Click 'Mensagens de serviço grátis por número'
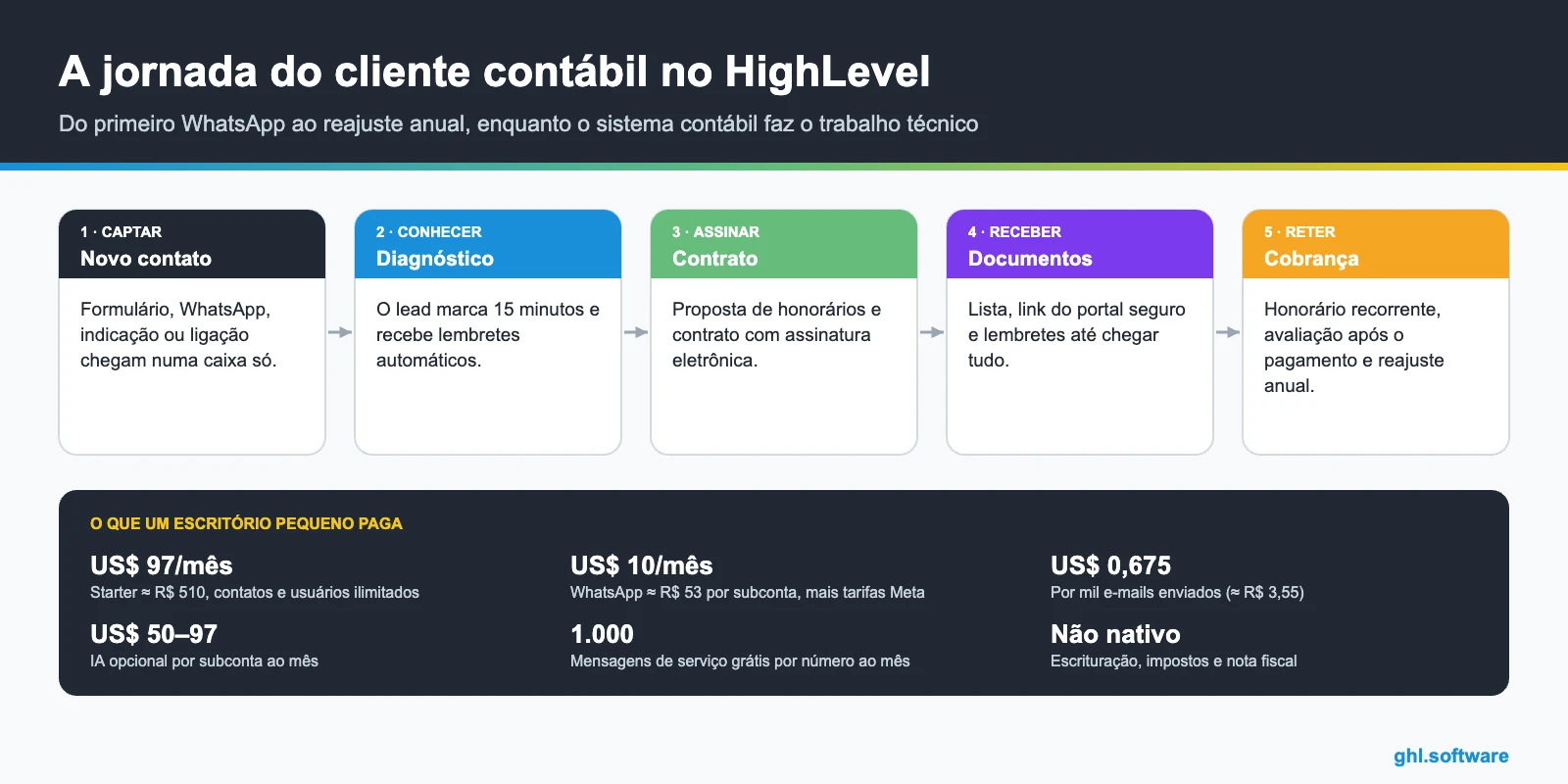Screen dimensions: 1568x784 pos(740,661)
